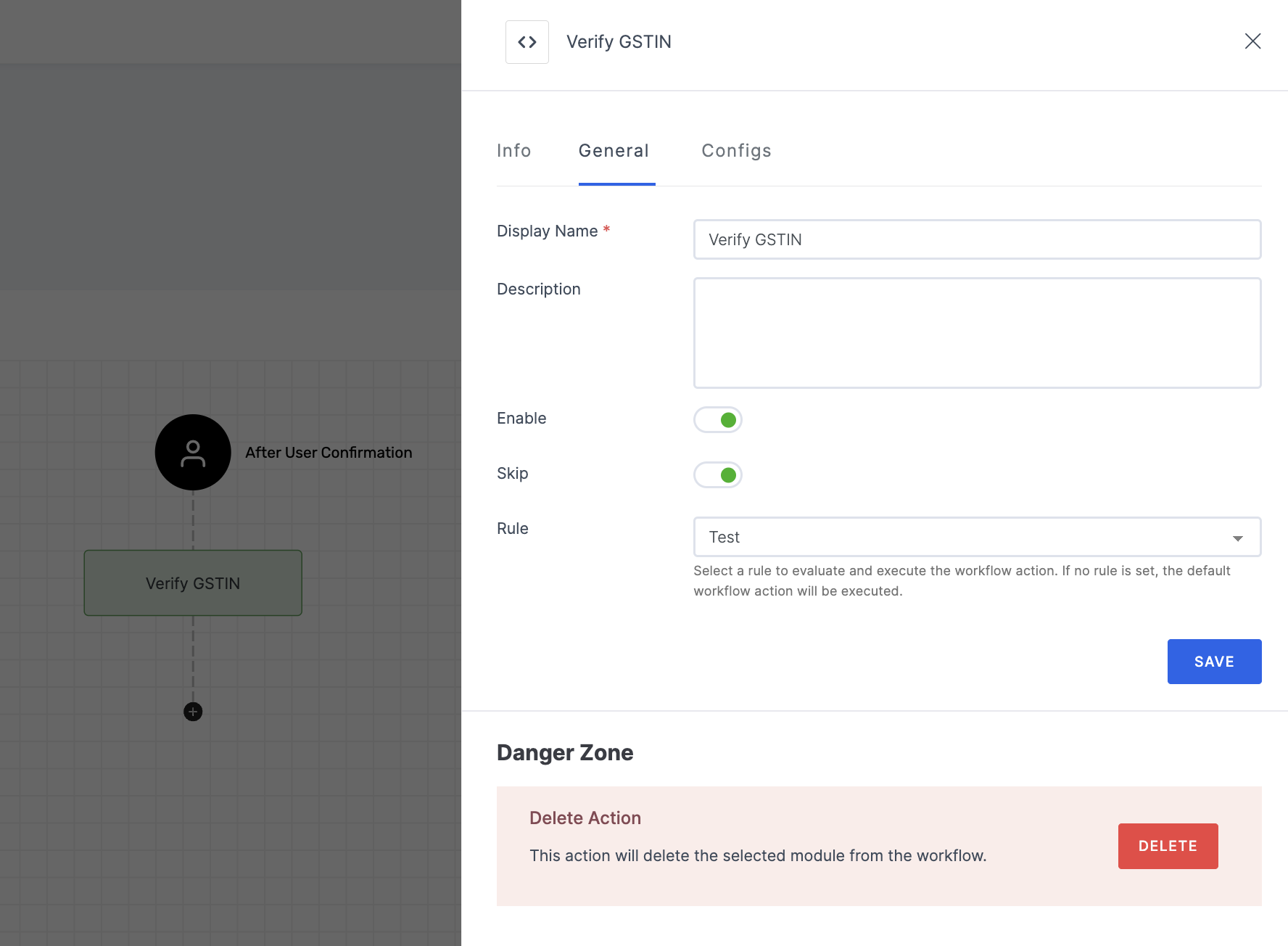
Task: Click the After User Confirmation user icon
Action: tap(193, 453)
